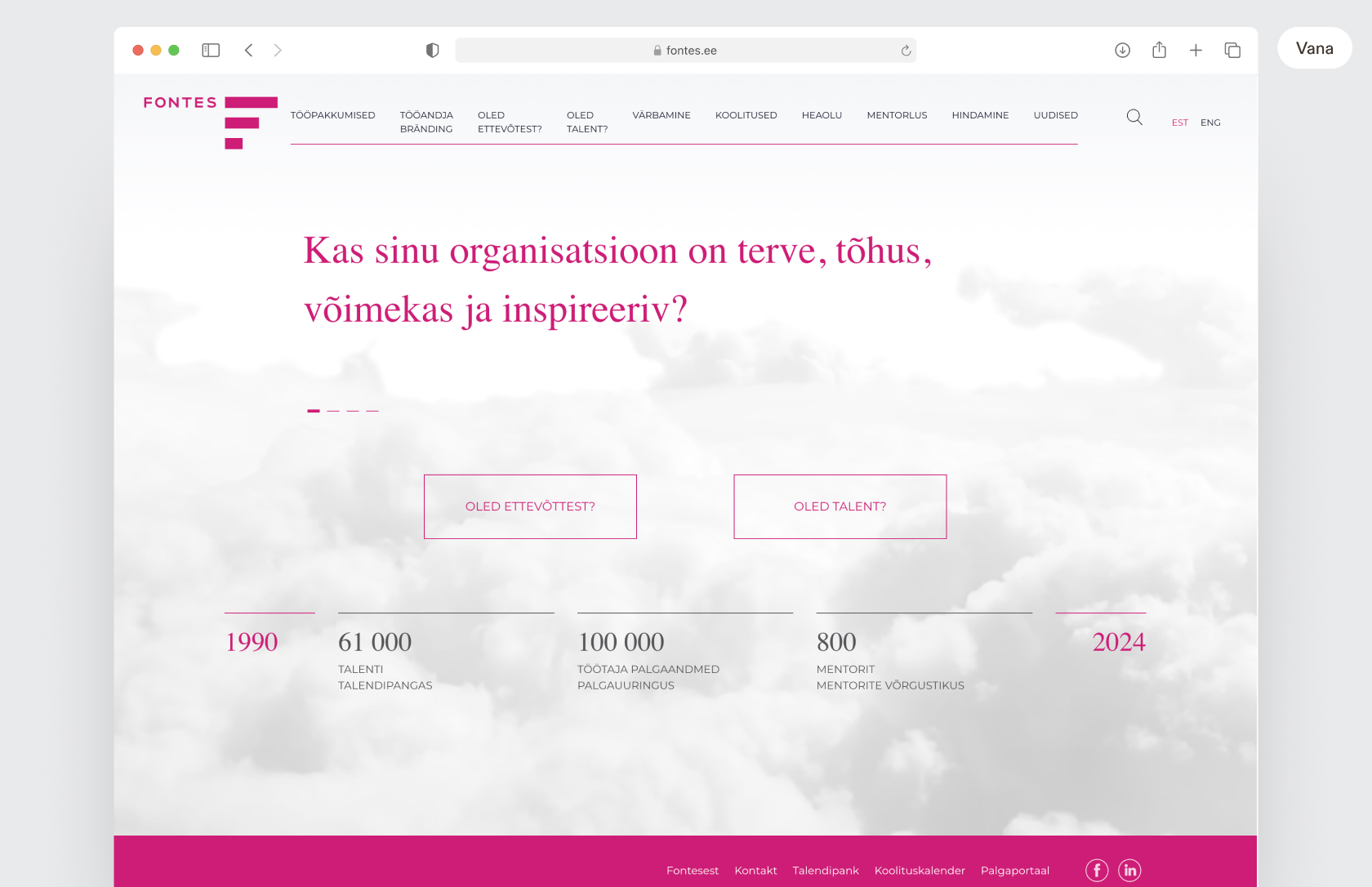Open the tab overview icon
Screen dimensions: 1372x887
pos(1232,51)
